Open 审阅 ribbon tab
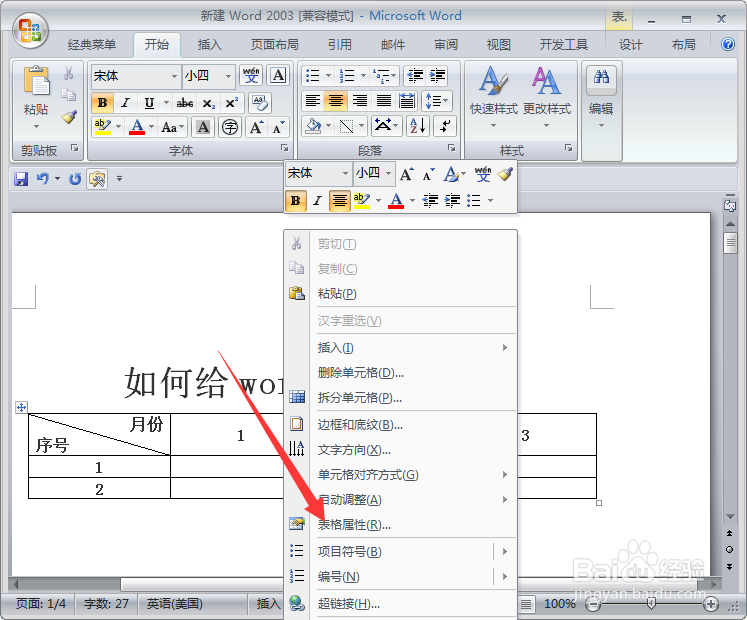Screen dimensions: 747x620 (446, 45)
